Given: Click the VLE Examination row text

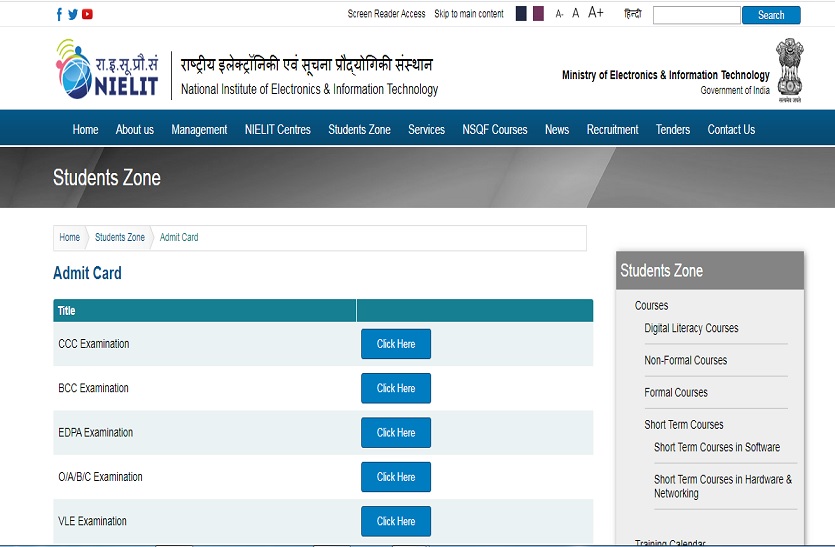Looking at the screenshot, I should [92, 521].
